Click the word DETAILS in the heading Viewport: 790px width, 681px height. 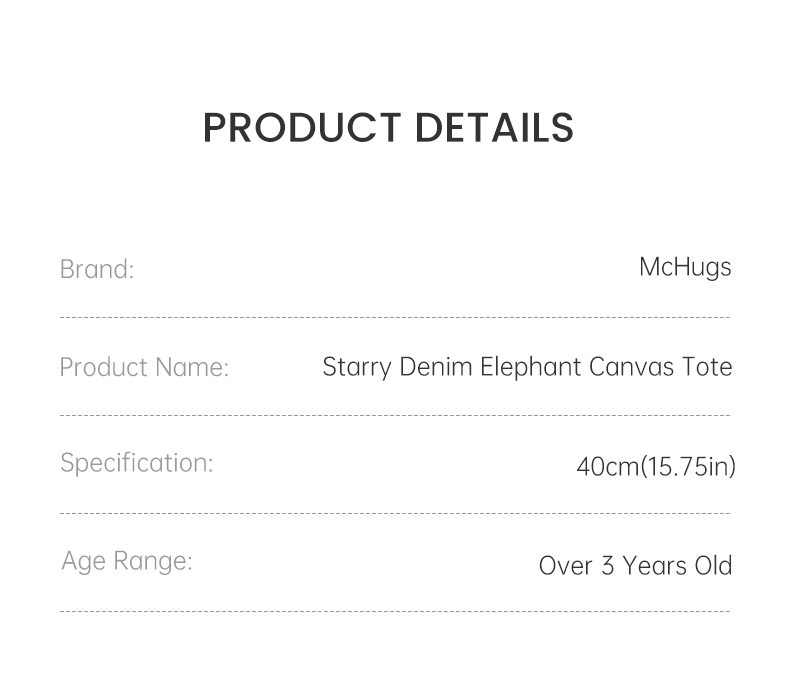pos(494,128)
